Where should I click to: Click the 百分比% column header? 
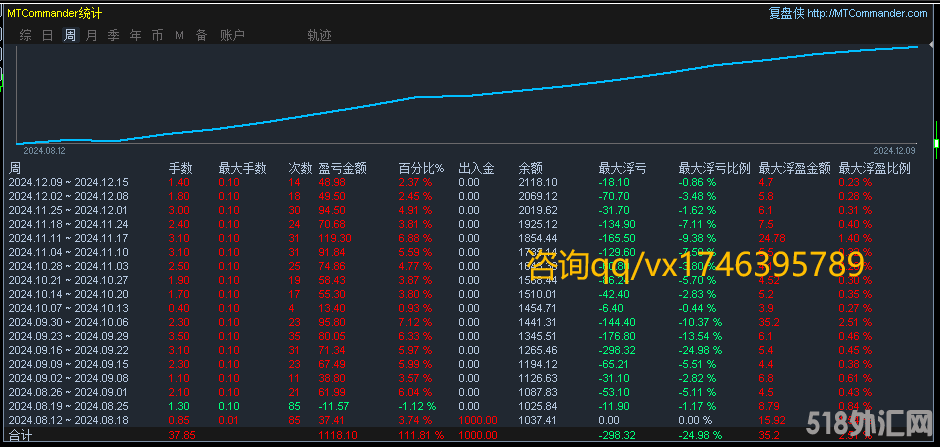[x=421, y=168]
